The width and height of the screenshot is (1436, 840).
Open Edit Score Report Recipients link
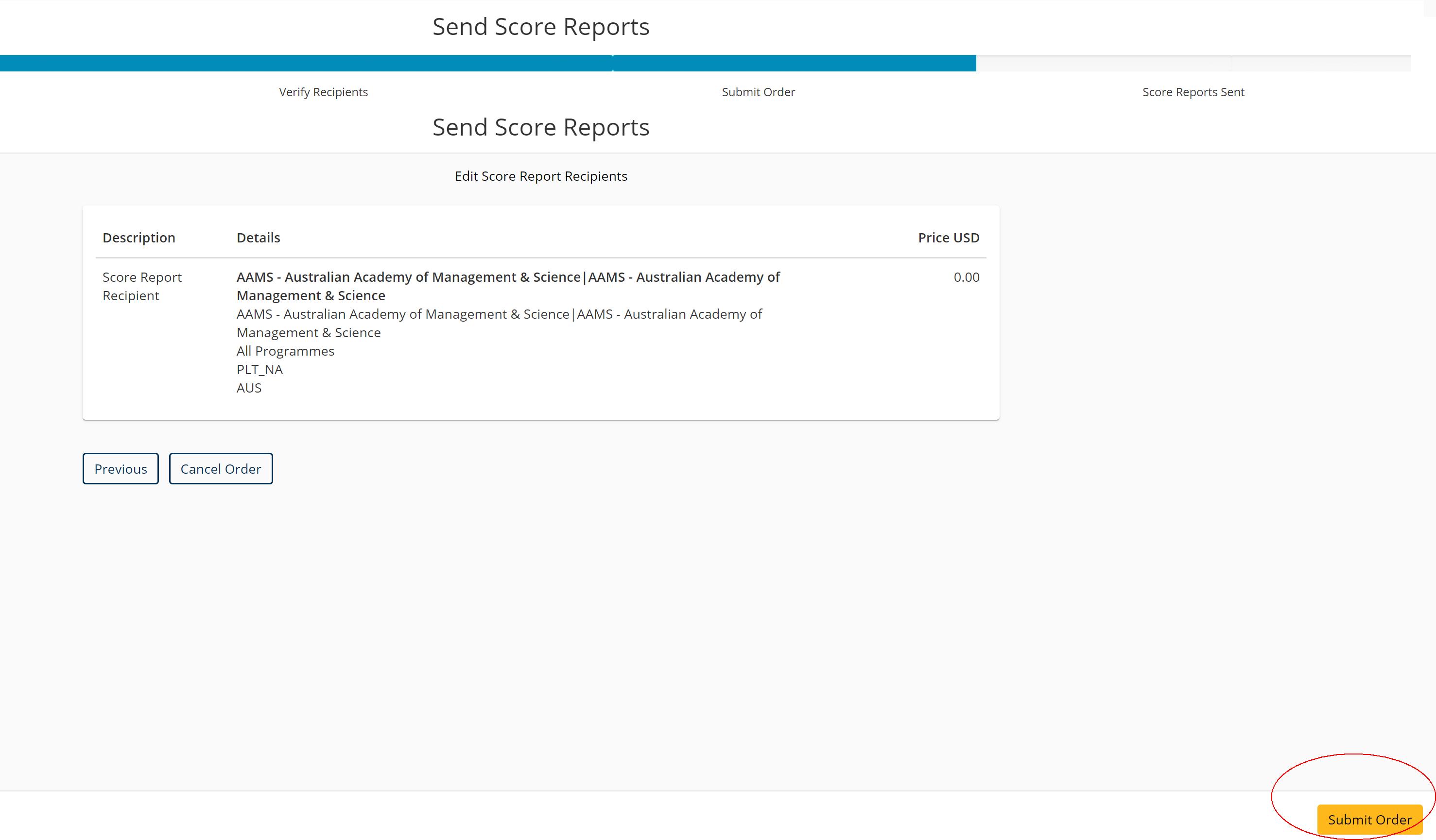(540, 176)
